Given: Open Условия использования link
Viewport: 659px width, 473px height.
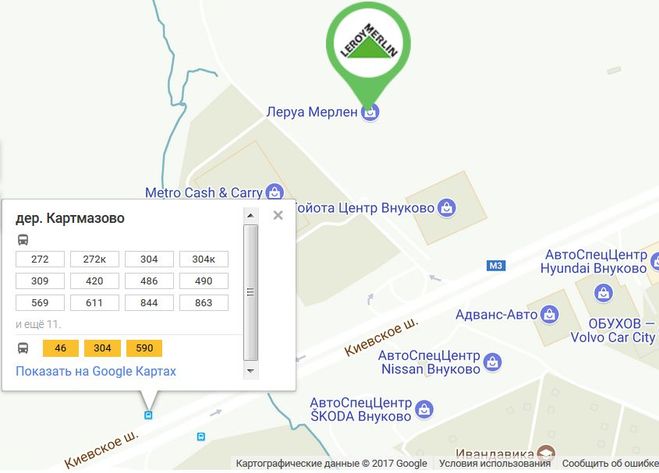Looking at the screenshot, I should point(495,463).
